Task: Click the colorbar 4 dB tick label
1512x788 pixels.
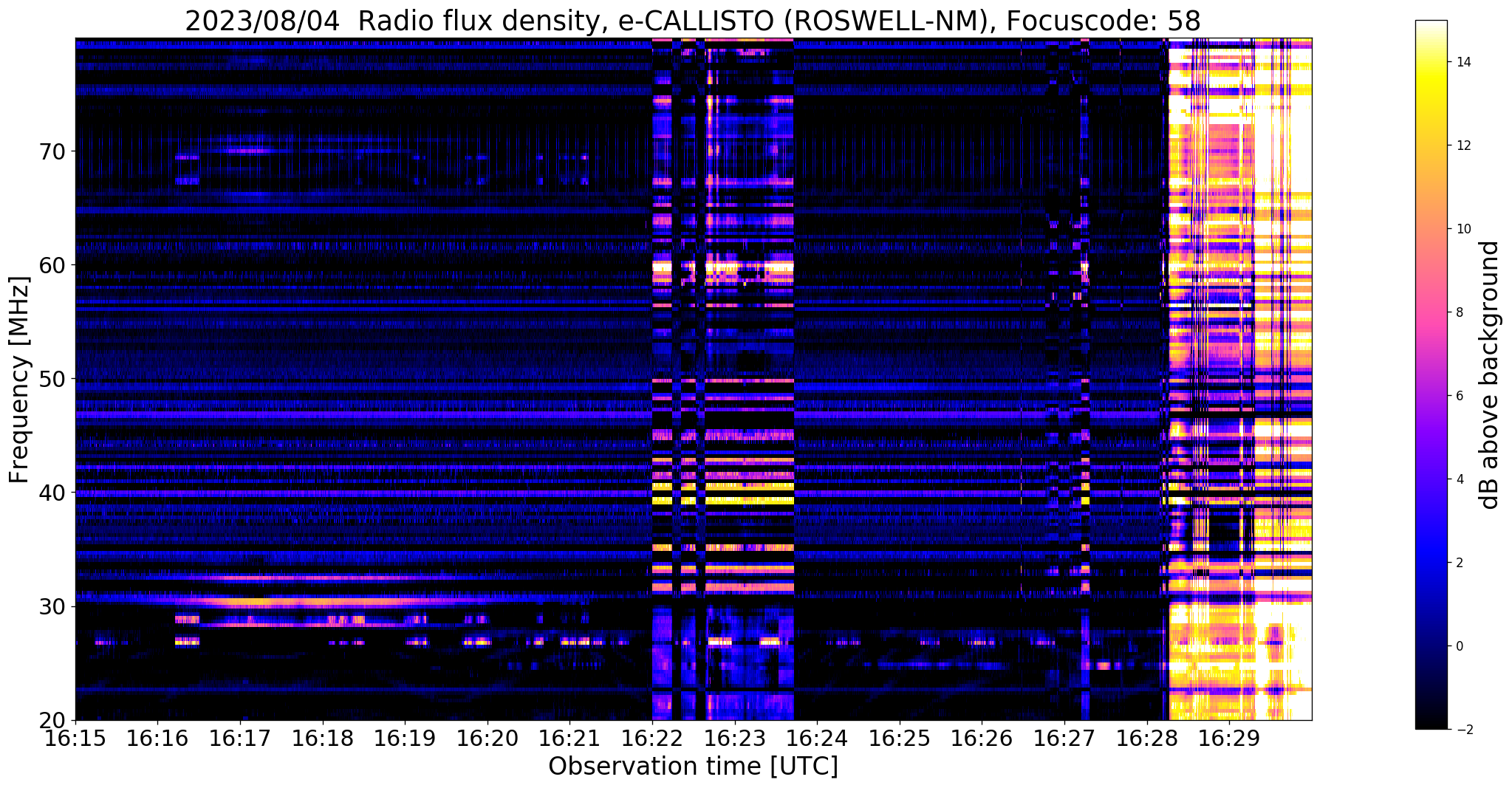Action: (x=1458, y=479)
